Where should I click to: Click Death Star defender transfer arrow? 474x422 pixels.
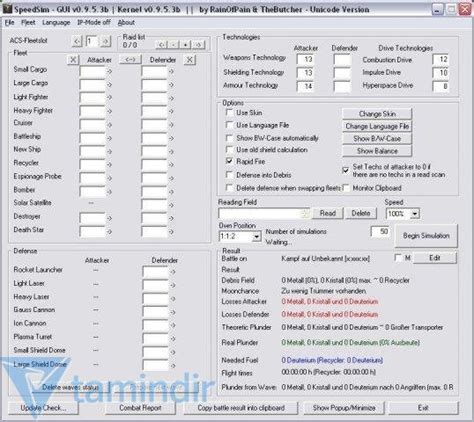[x=171, y=232]
